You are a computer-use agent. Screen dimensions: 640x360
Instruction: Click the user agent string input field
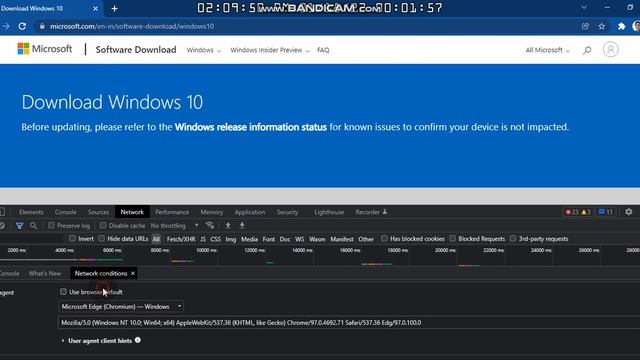[349, 322]
